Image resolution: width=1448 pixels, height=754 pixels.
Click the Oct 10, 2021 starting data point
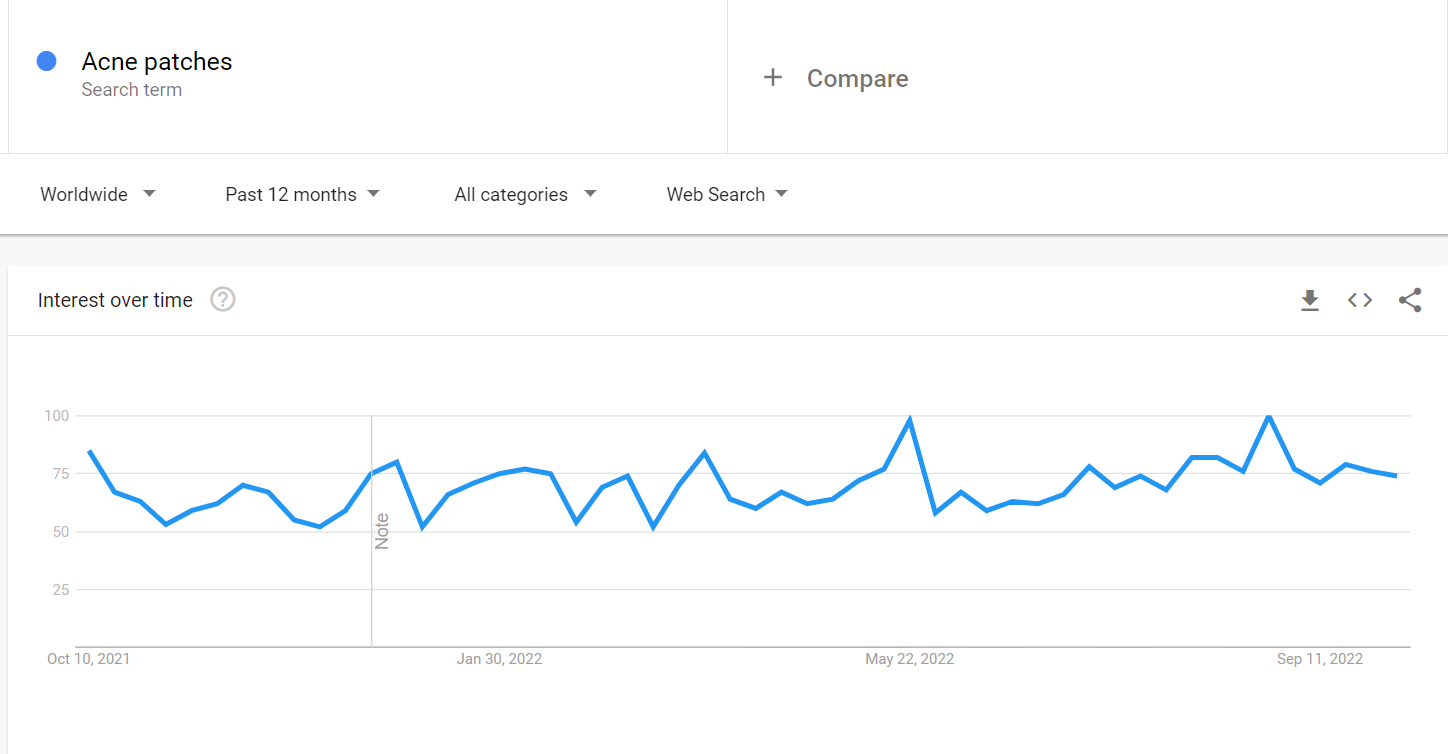coord(90,451)
